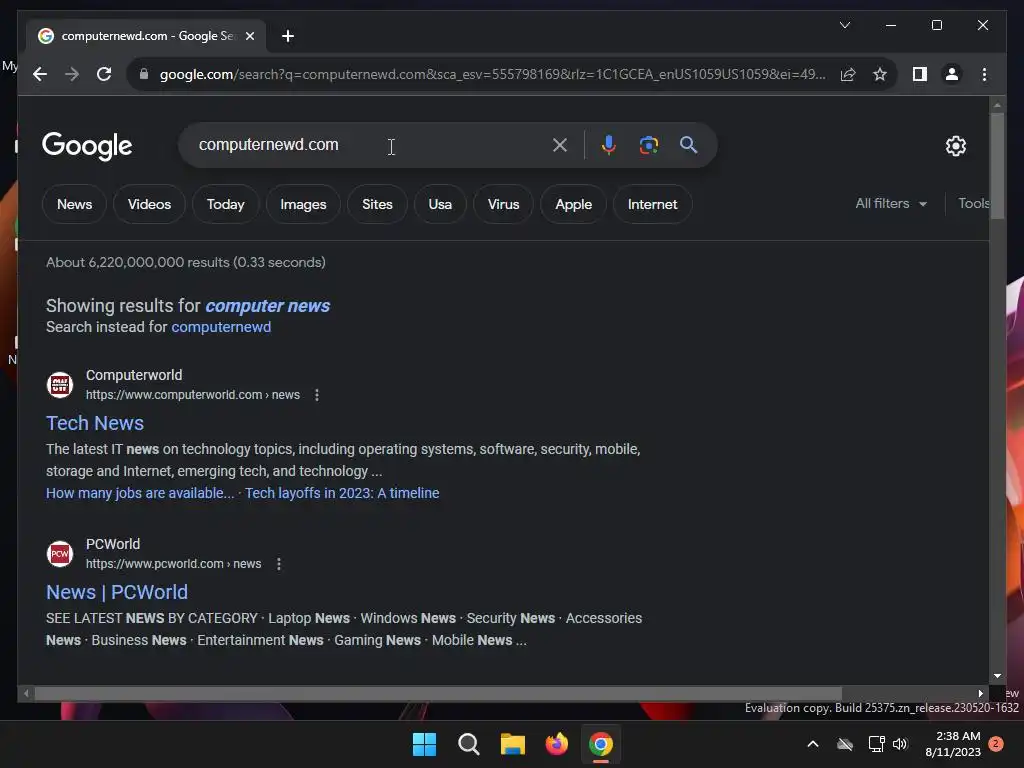Open Chrome profile menu
Viewport: 1024px width, 768px height.
click(952, 74)
